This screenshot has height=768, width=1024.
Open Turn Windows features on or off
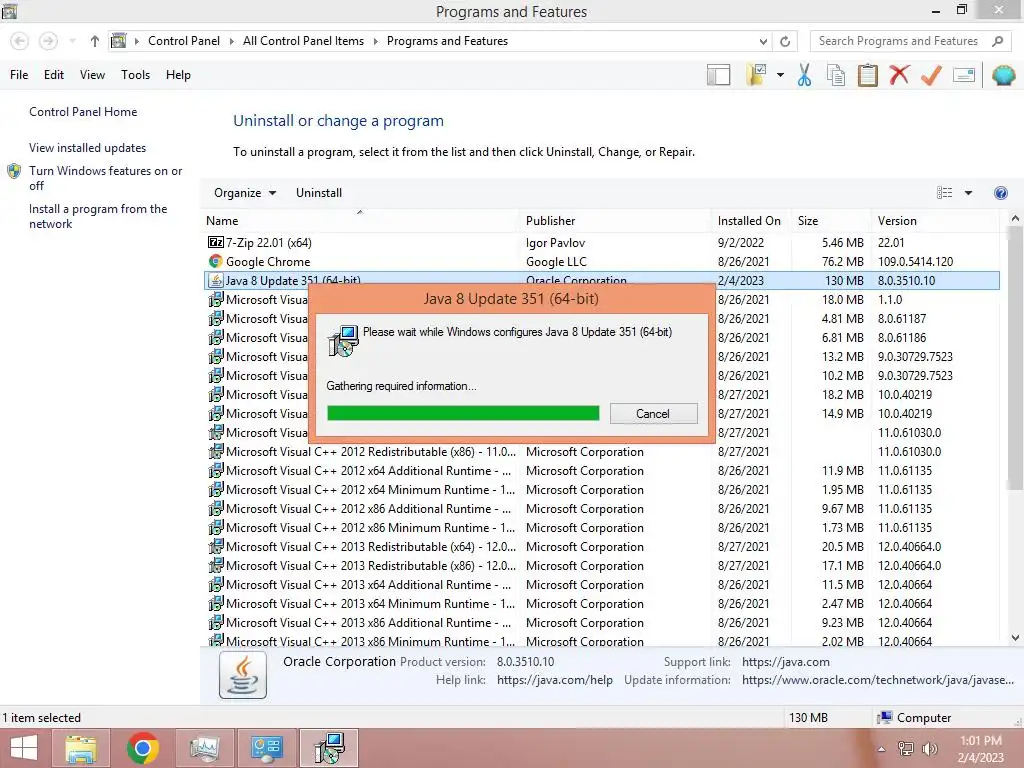(105, 178)
